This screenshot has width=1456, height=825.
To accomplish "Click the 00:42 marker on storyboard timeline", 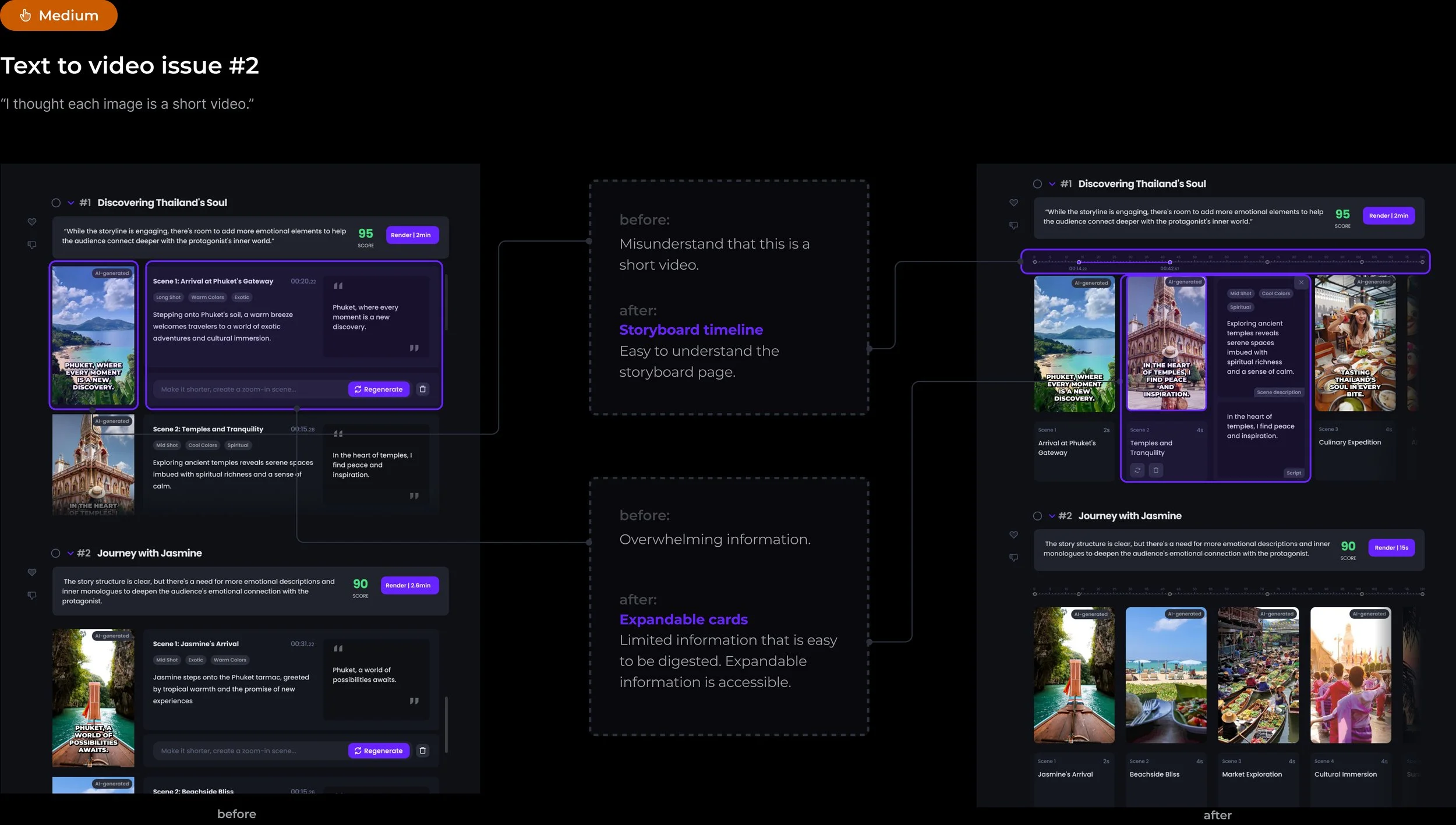I will pos(1169,263).
